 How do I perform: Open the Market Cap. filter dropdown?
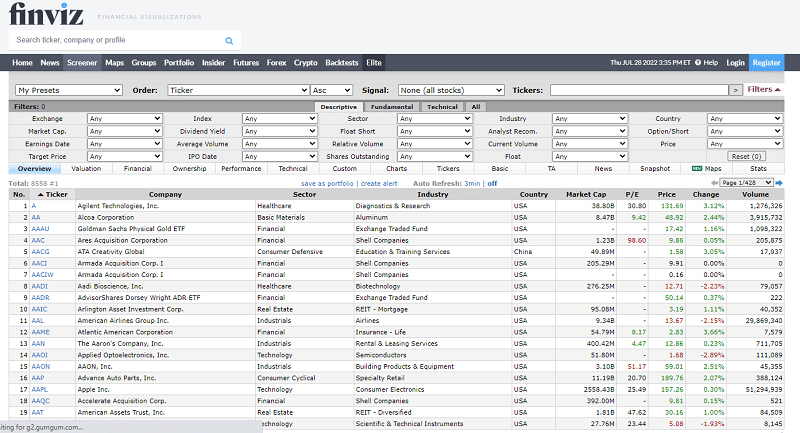[x=125, y=131]
